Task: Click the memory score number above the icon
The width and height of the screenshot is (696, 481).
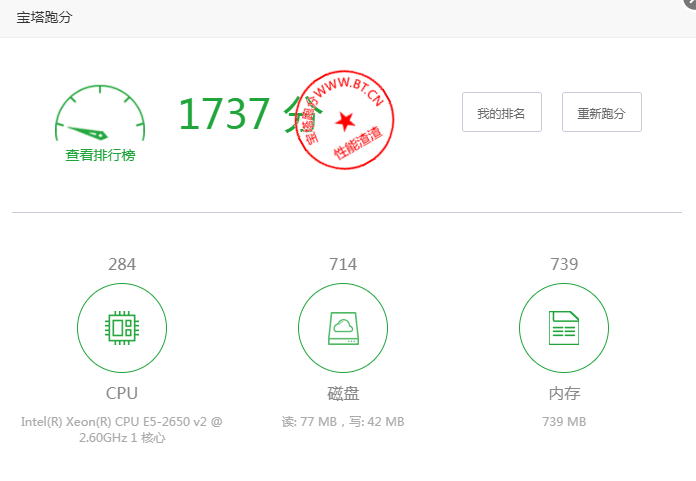Action: (564, 264)
